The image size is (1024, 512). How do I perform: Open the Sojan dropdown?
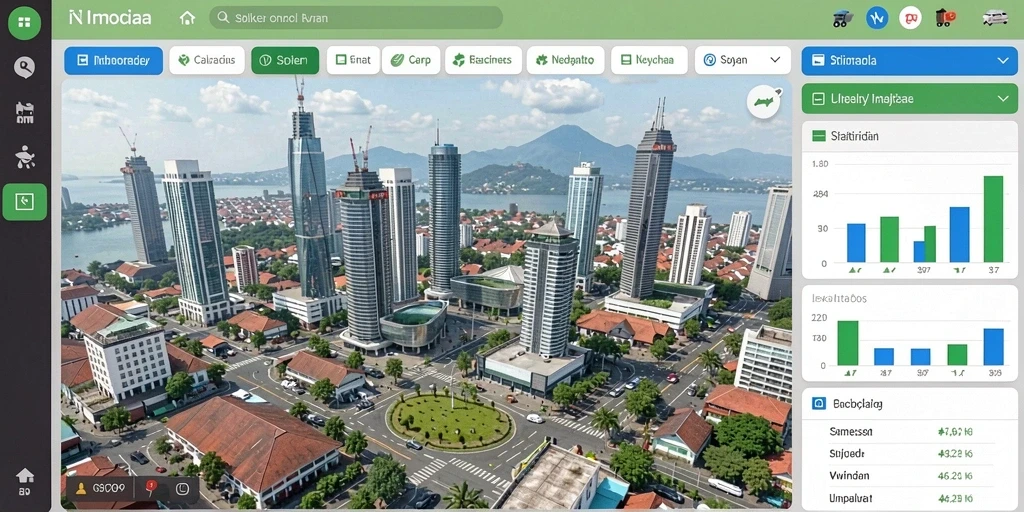pos(743,60)
